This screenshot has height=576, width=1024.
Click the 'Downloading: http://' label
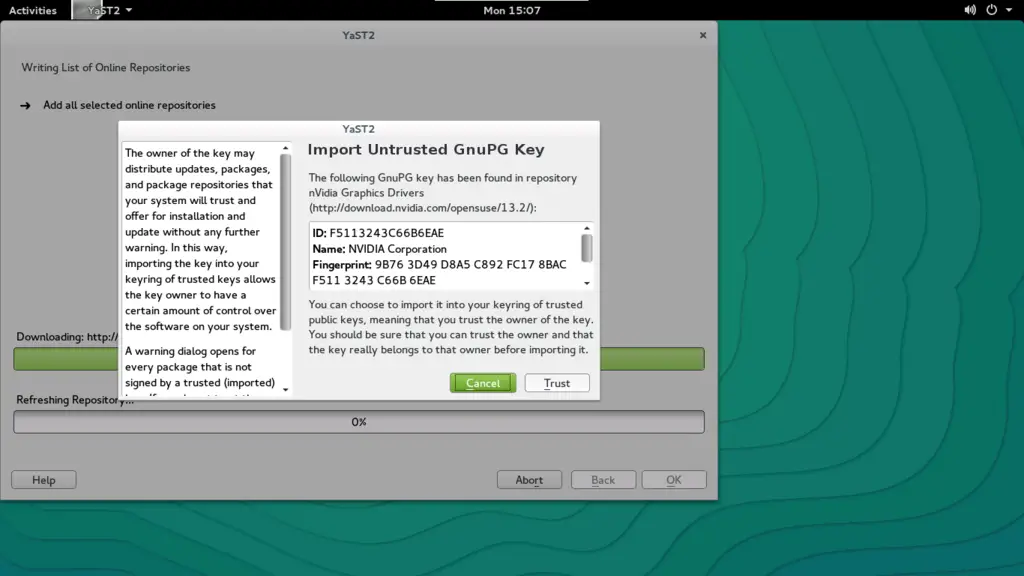click(67, 337)
